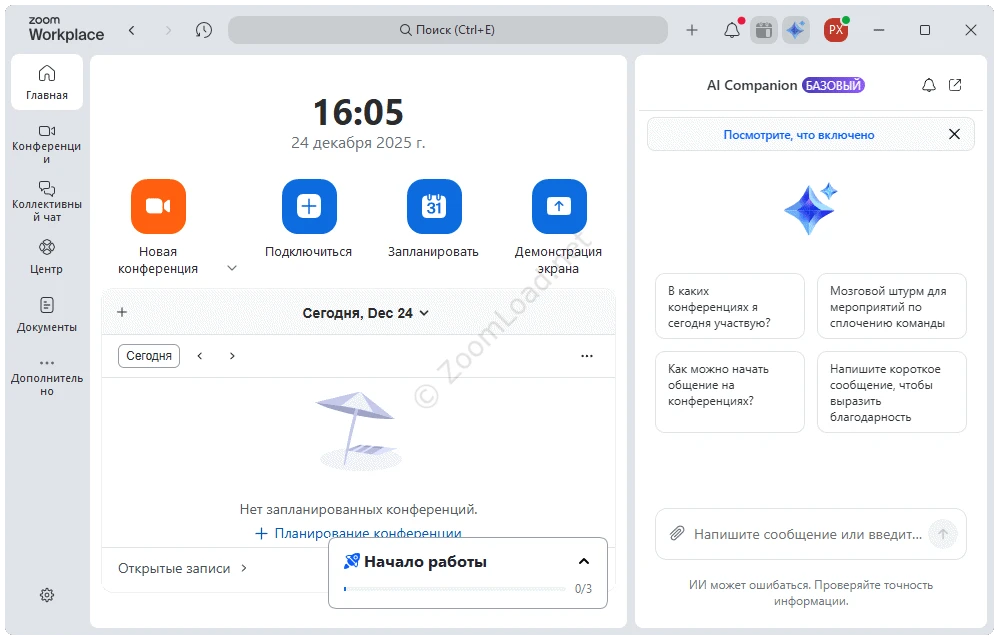The width and height of the screenshot is (1000, 640).
Task: Pop out AI Companion panel window
Action: [x=955, y=85]
